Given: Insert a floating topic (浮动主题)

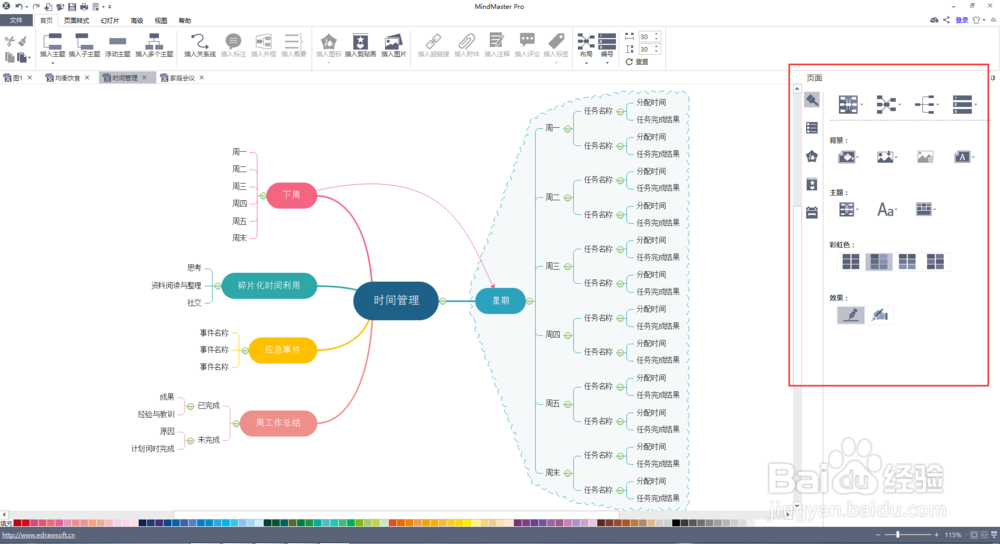Looking at the screenshot, I should 117,41.
